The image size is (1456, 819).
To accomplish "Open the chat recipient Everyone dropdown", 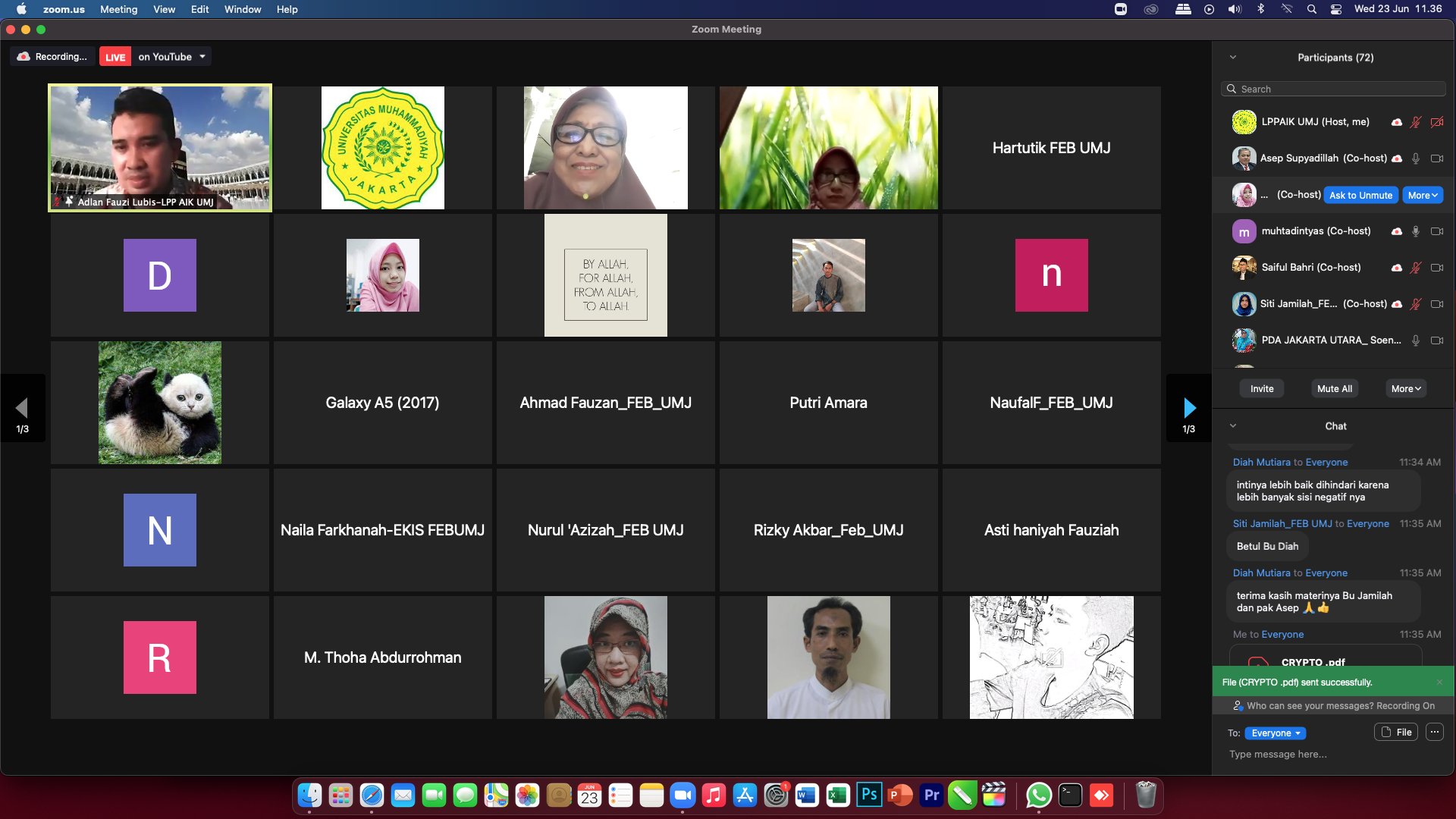I will click(x=1276, y=733).
